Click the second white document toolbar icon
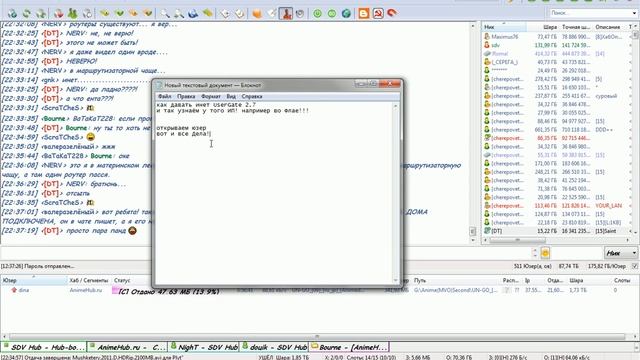The height and width of the screenshot is (360, 640). 240,13
